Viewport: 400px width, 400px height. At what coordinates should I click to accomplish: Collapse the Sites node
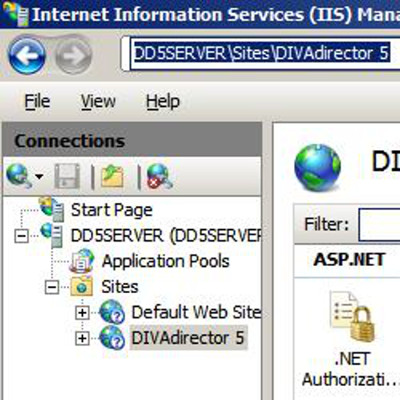52,287
